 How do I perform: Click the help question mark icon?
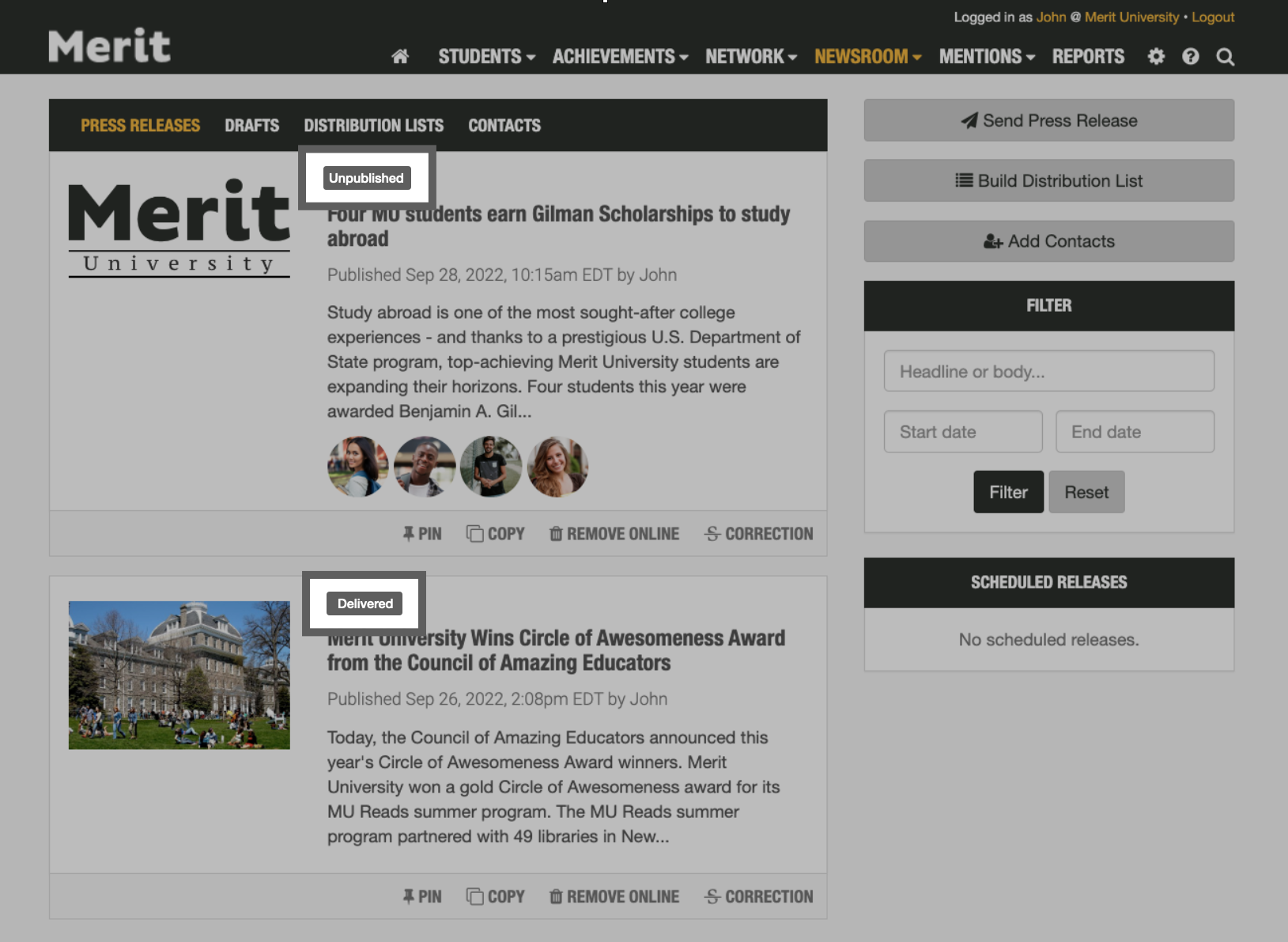[1191, 56]
